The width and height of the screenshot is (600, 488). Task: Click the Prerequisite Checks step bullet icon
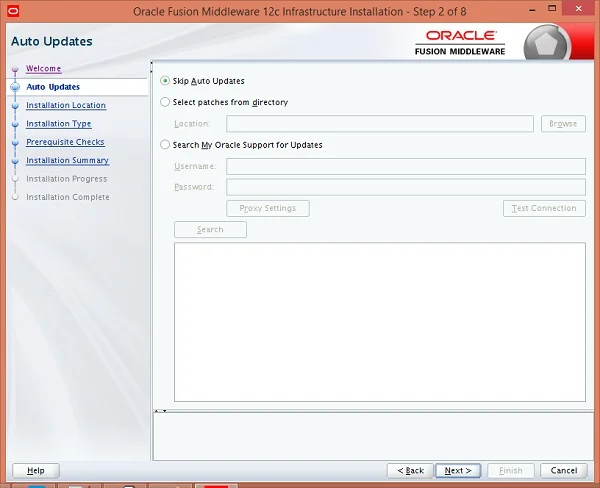pos(15,142)
